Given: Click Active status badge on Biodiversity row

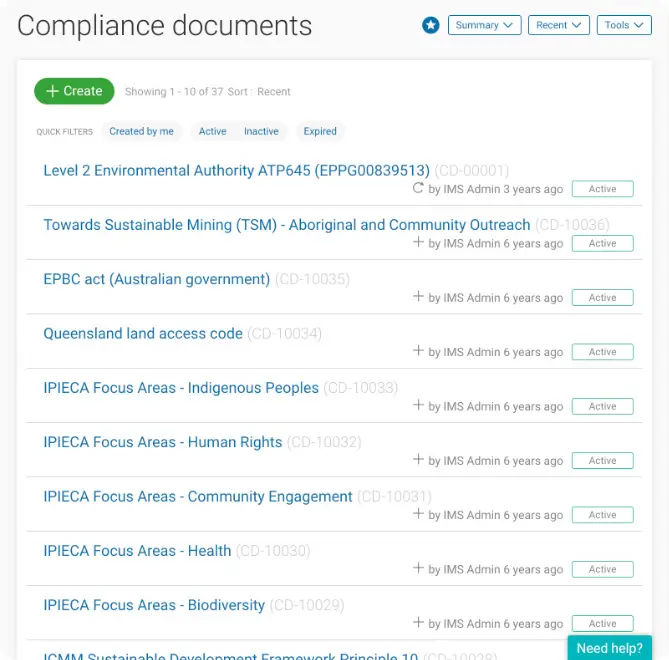Looking at the screenshot, I should 602,623.
